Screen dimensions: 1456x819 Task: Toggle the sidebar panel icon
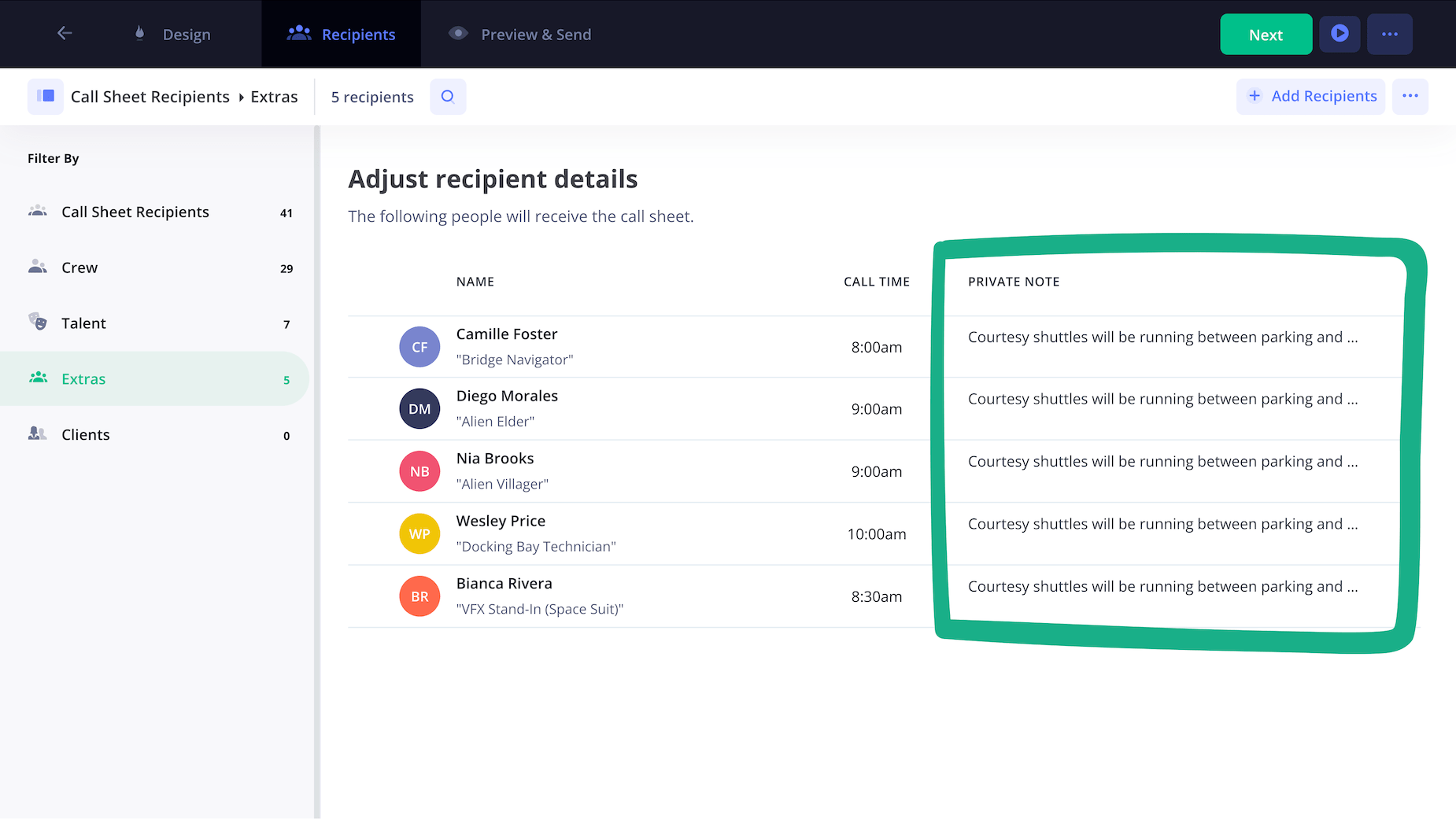[46, 97]
